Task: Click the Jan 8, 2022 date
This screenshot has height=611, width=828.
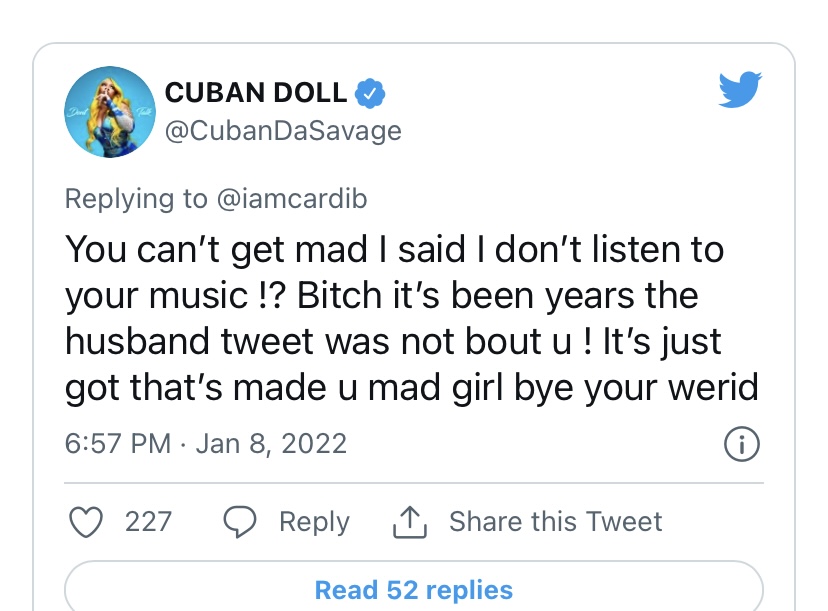Action: (x=271, y=444)
